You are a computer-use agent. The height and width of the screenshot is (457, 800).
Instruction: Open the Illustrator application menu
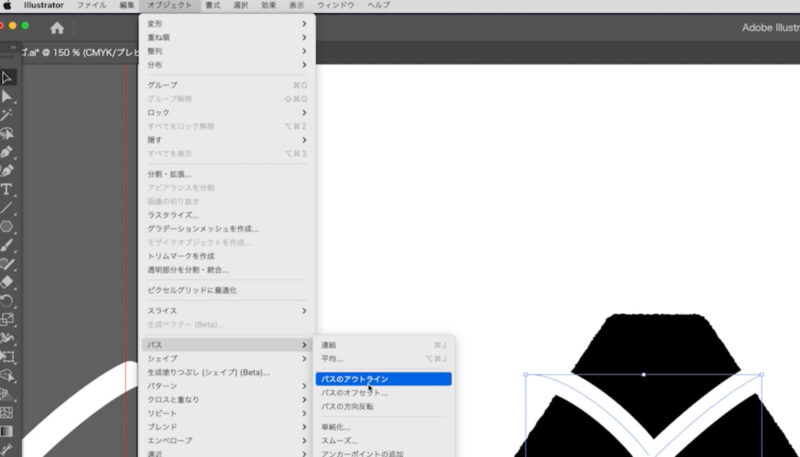(x=44, y=5)
